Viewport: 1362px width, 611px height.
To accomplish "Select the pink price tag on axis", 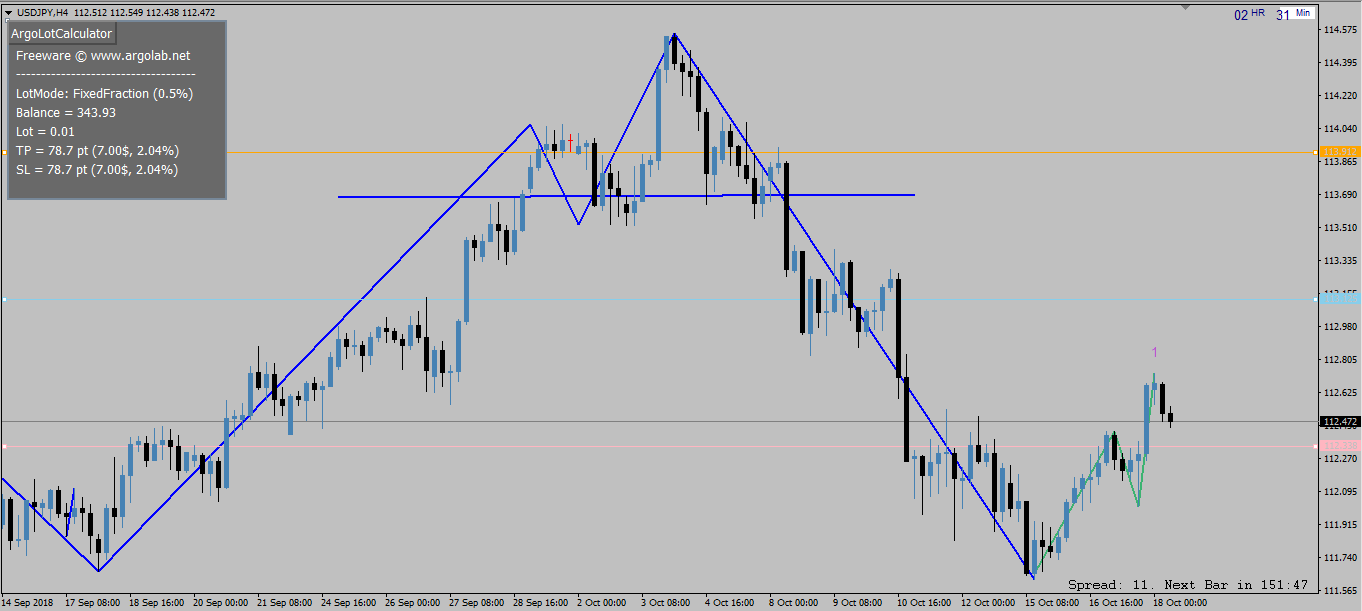I will click(1340, 446).
